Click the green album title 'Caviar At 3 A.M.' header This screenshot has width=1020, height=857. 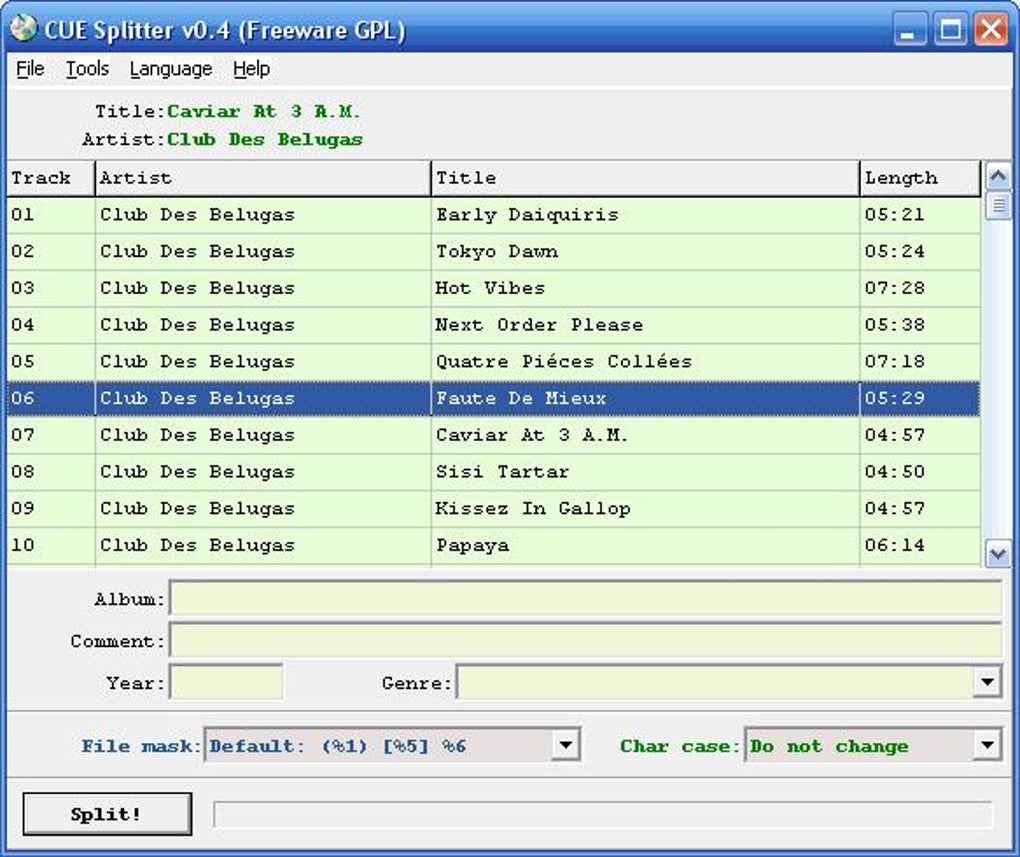click(x=263, y=111)
